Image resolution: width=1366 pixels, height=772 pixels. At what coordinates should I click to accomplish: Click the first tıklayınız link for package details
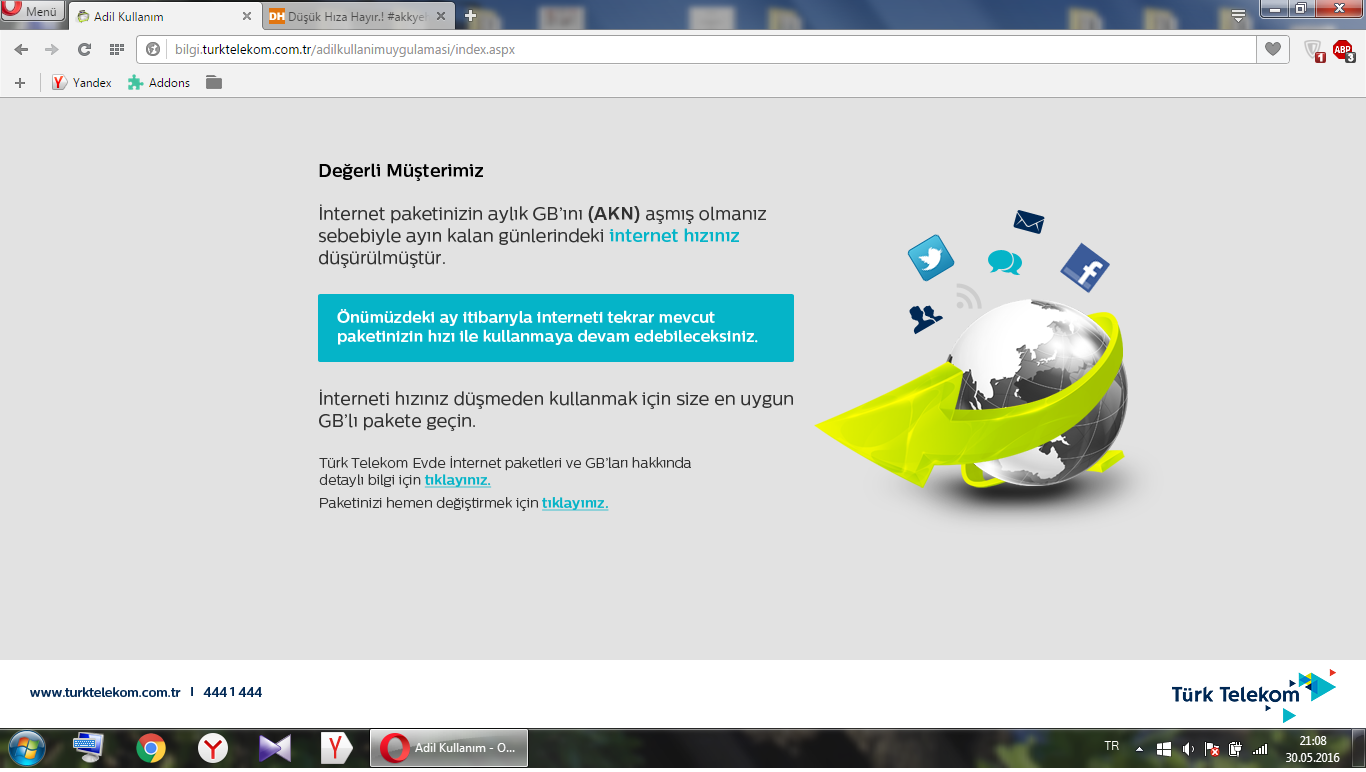click(x=457, y=480)
